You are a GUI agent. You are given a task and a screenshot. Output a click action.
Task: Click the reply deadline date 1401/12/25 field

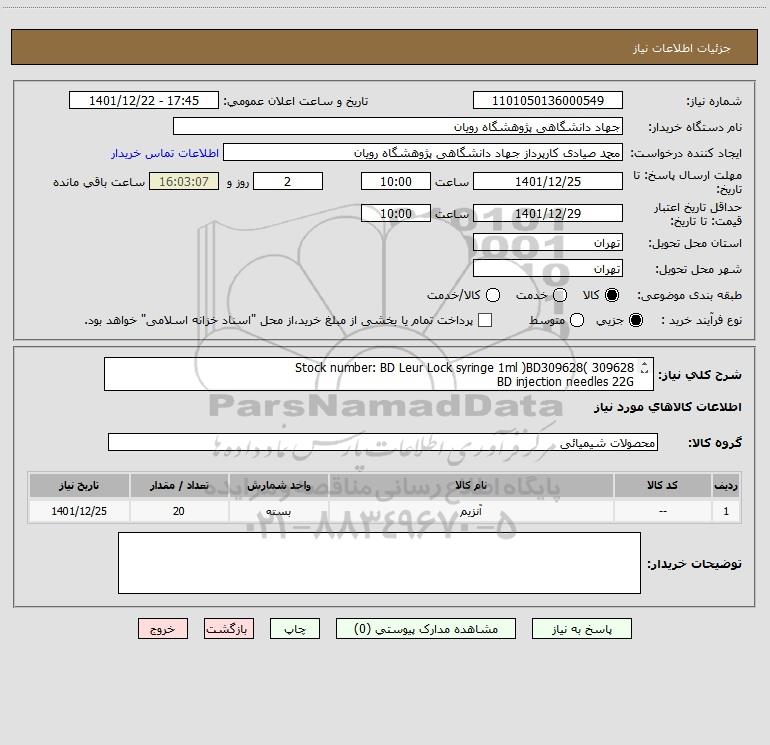point(548,181)
